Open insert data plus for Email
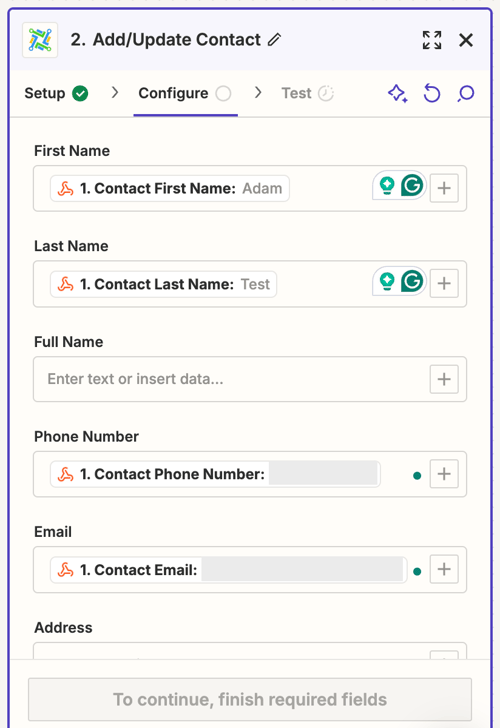 coord(444,569)
